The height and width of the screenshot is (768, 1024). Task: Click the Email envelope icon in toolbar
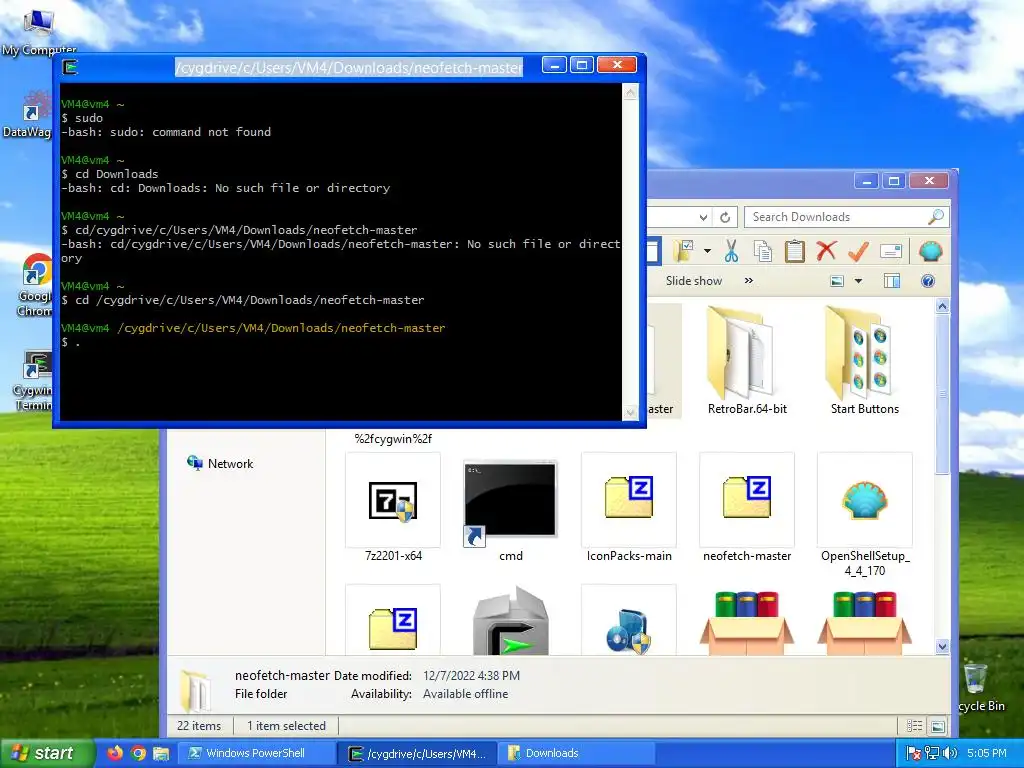click(891, 251)
